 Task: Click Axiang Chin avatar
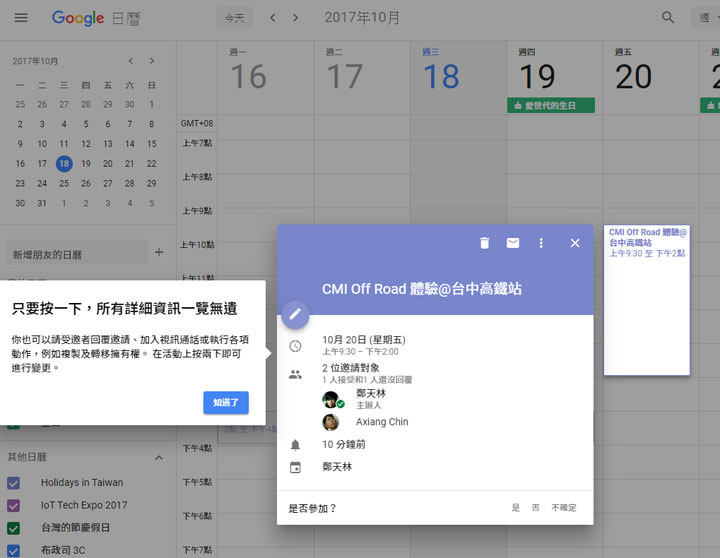[x=331, y=422]
